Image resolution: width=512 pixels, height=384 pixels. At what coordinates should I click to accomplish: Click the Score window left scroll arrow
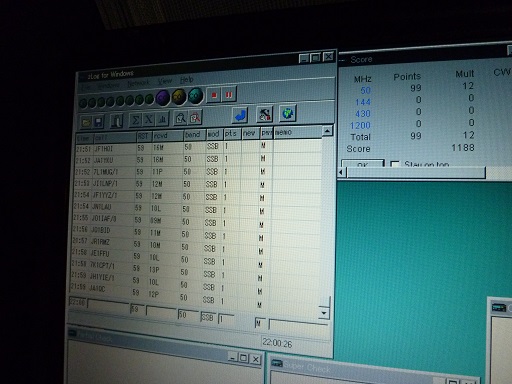(341, 172)
